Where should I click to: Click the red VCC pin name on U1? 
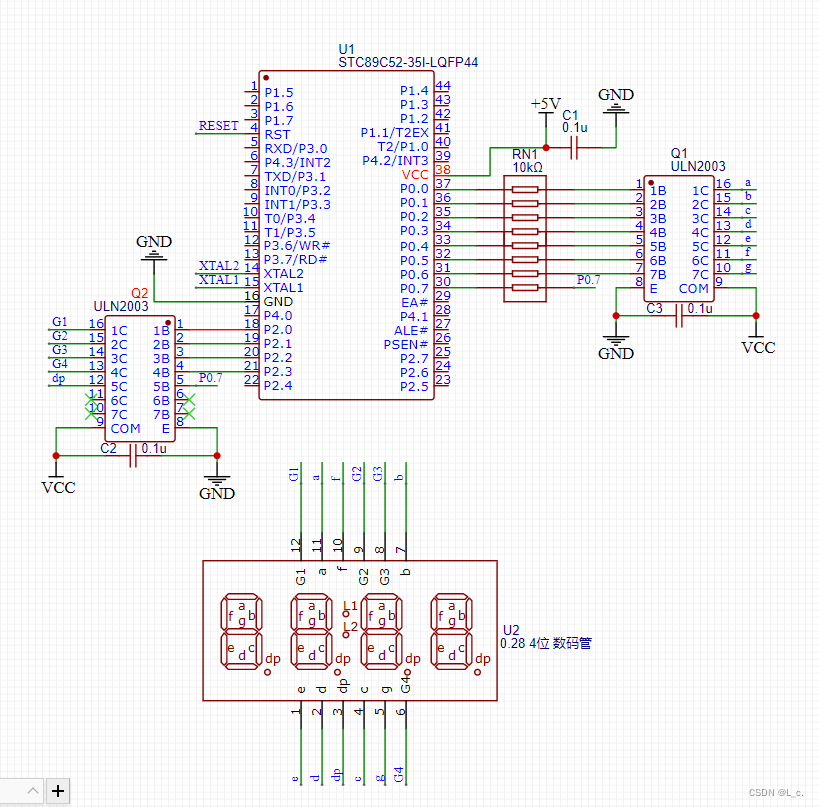click(415, 175)
